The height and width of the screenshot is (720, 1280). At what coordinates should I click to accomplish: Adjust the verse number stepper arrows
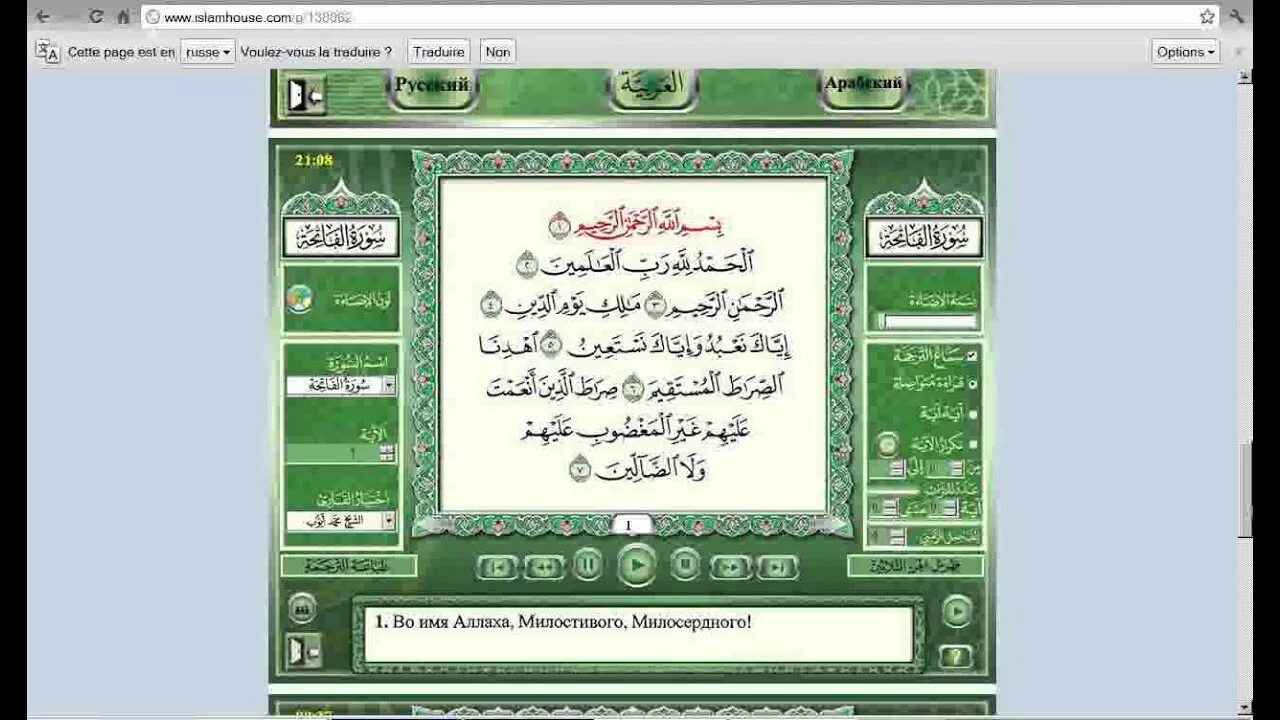click(388, 453)
